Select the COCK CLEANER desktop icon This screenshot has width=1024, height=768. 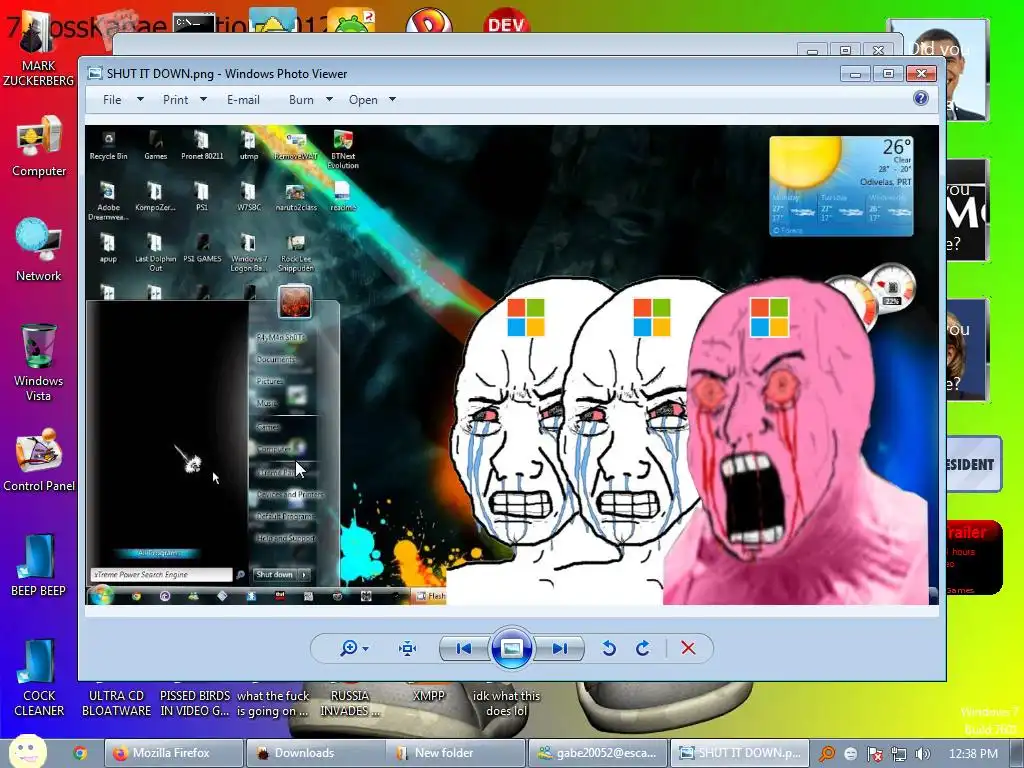tap(39, 678)
